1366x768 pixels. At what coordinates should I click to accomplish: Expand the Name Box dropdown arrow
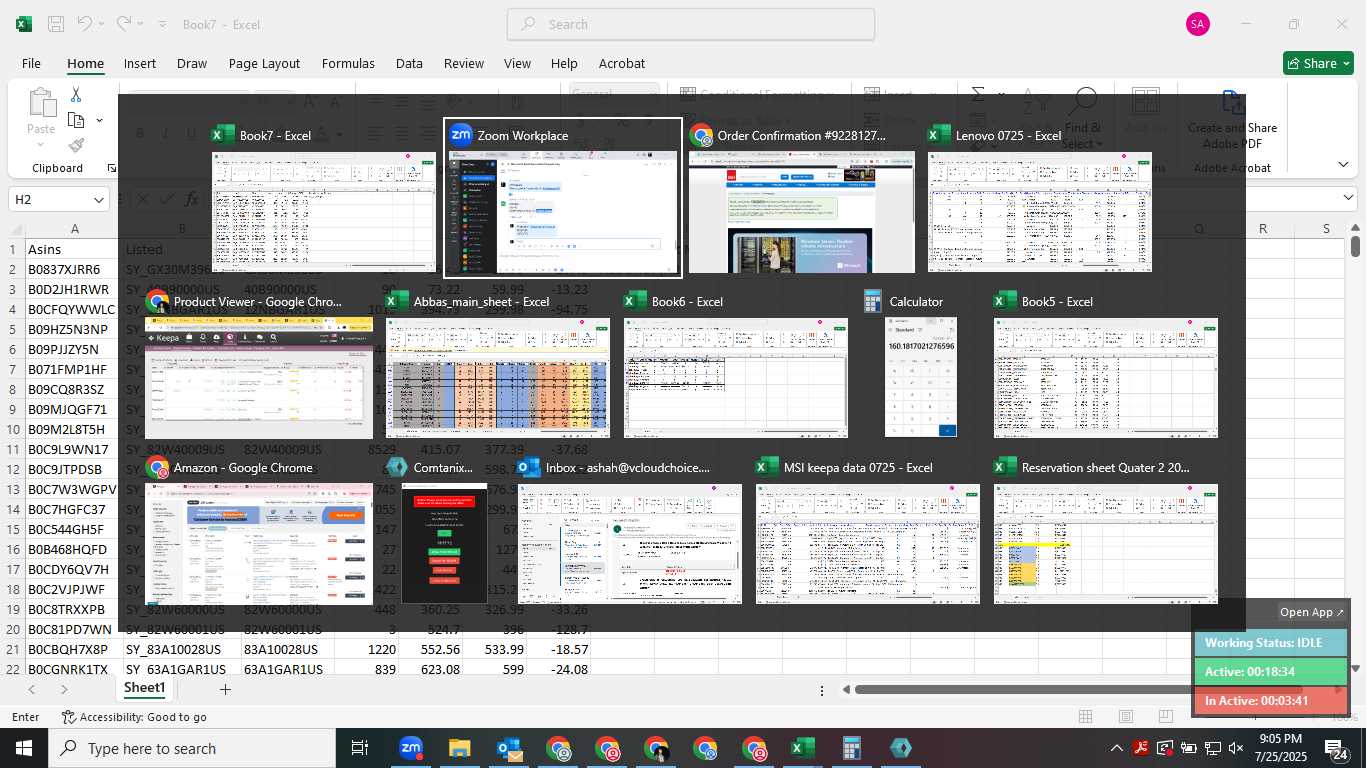pos(98,200)
